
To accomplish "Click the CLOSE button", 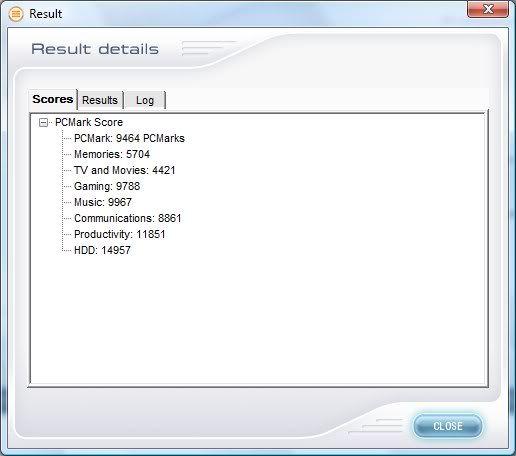I will (448, 426).
